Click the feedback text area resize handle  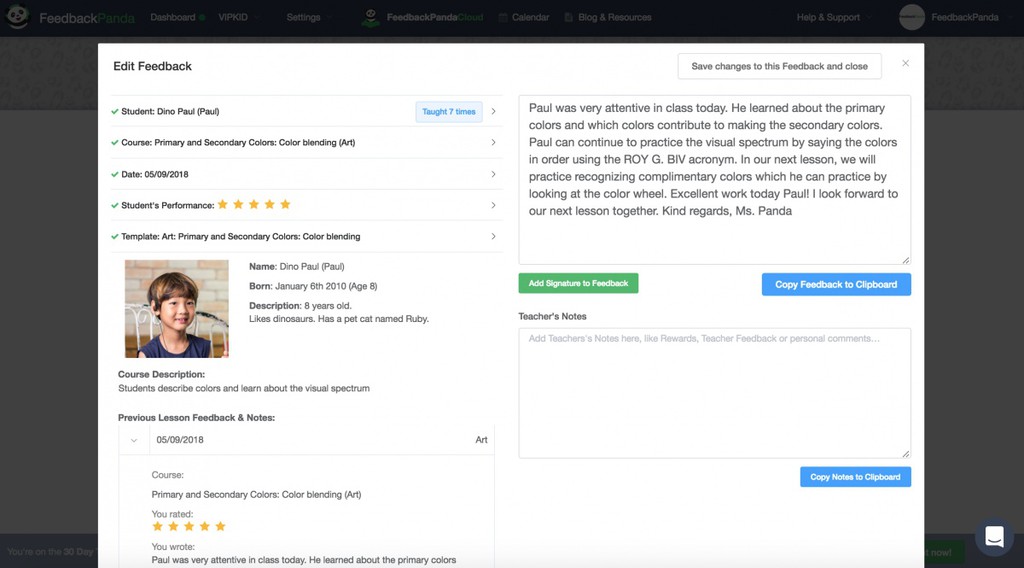(x=905, y=260)
